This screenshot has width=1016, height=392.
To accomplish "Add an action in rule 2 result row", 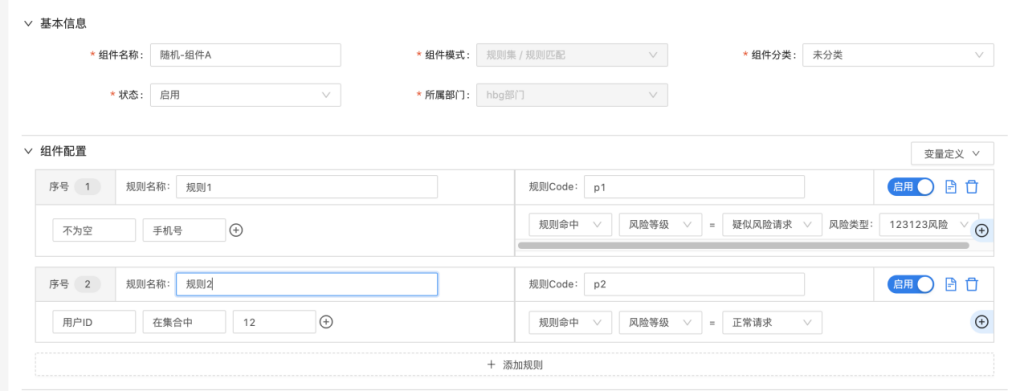I will pyautogui.click(x=982, y=321).
